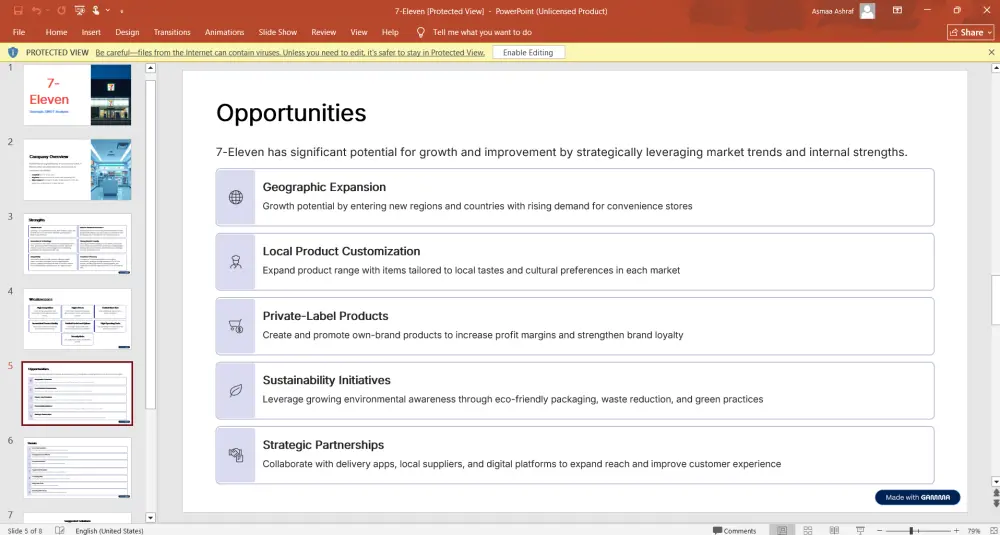1000x535 pixels.
Task: Click the Made with Gamma badge
Action: (x=917, y=497)
